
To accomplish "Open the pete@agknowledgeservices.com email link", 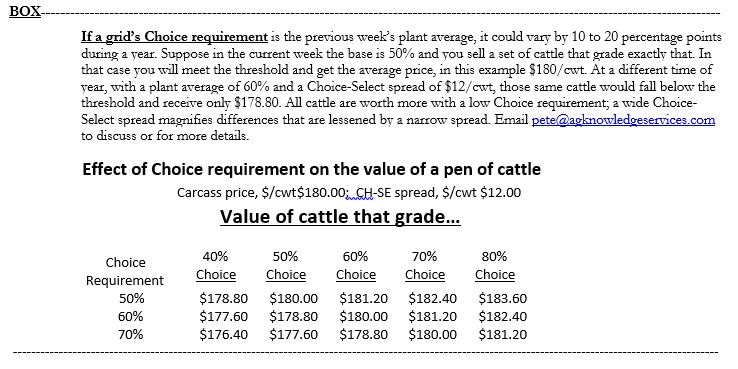I will 623,120.
